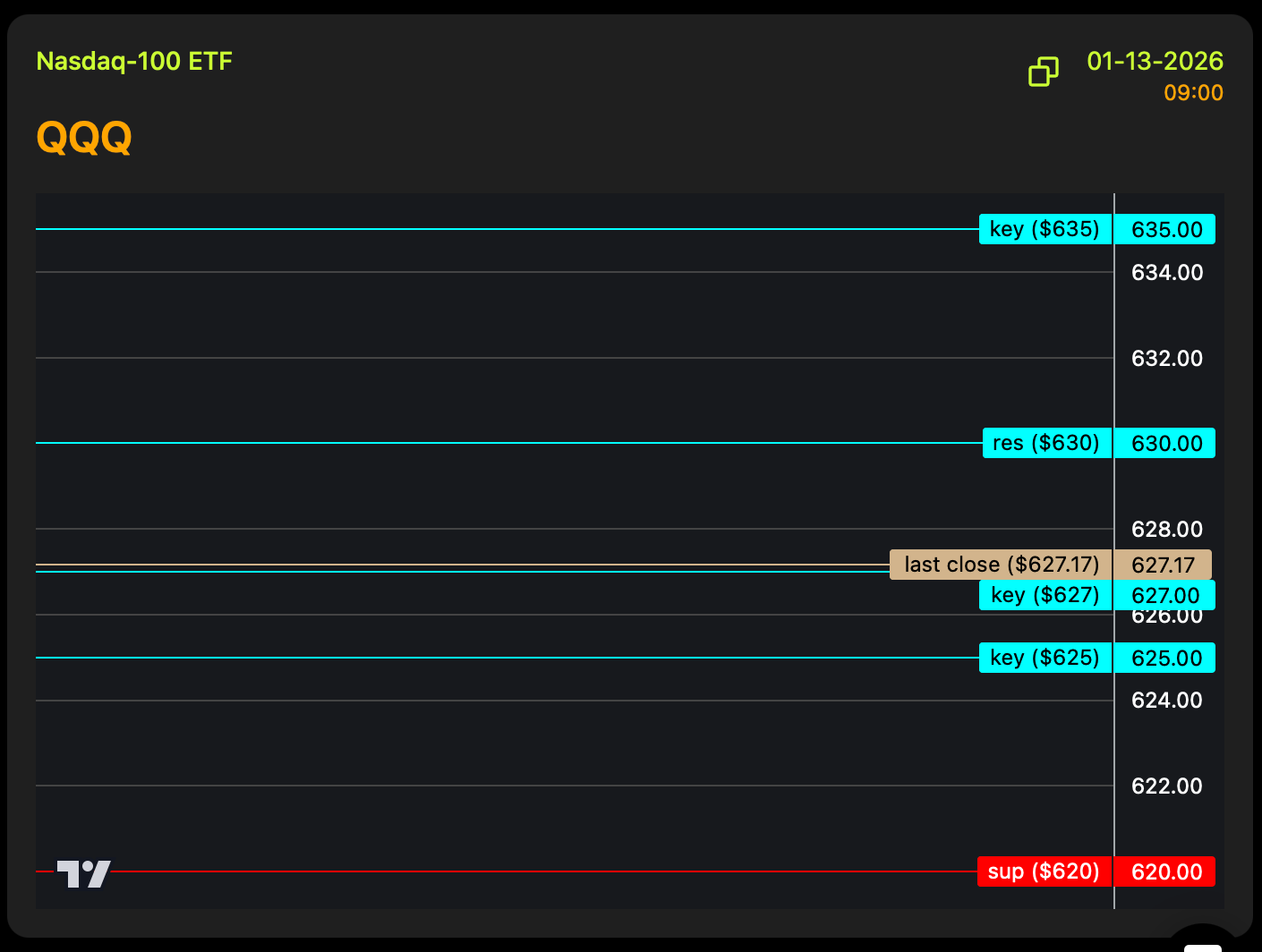Click the cyan 635.00 price axis tag
The height and width of the screenshot is (952, 1262).
click(x=1165, y=230)
